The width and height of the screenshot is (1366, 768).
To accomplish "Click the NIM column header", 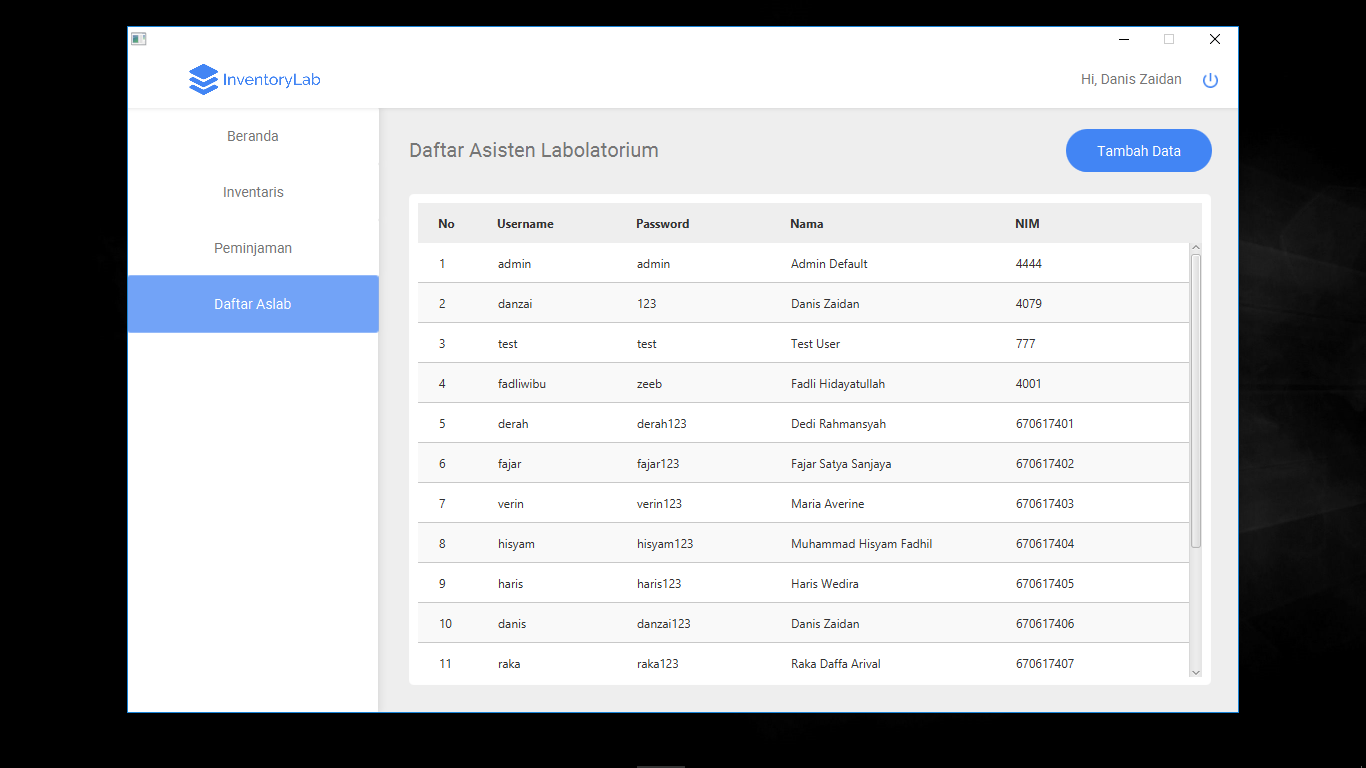I will pos(1027,223).
